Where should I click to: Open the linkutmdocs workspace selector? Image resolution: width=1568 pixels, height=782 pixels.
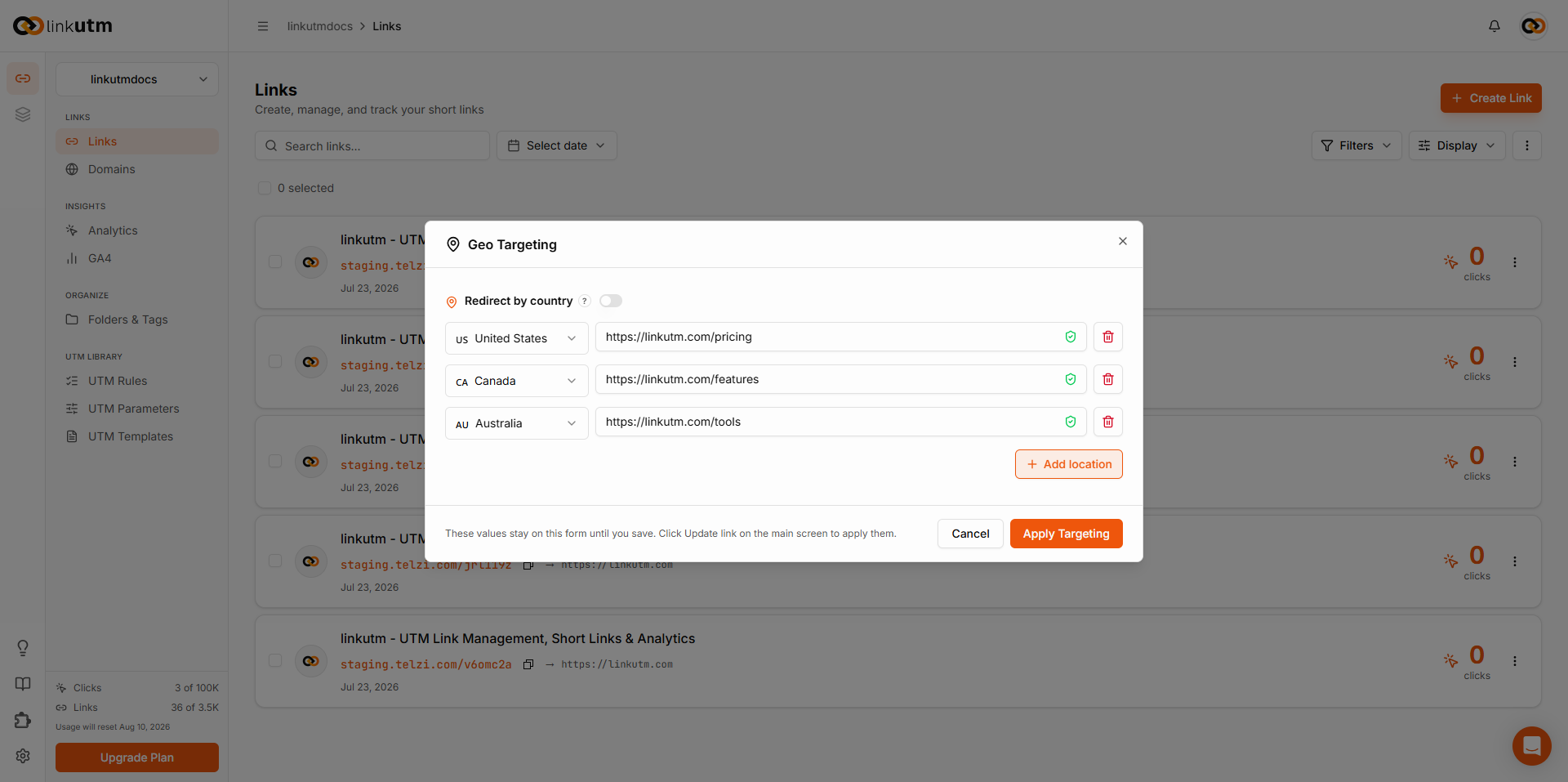click(x=137, y=79)
